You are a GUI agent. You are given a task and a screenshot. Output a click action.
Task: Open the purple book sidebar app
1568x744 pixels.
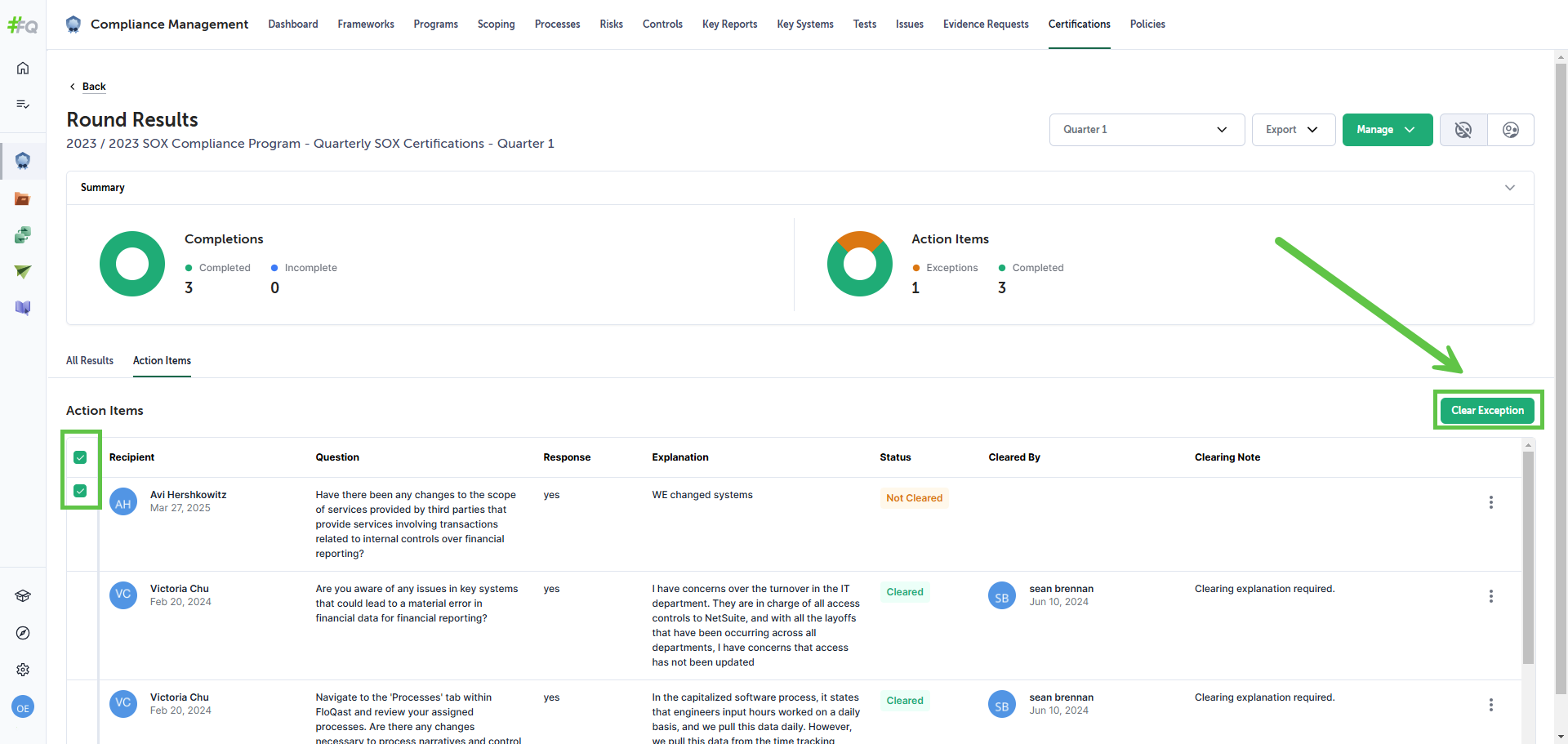23,308
